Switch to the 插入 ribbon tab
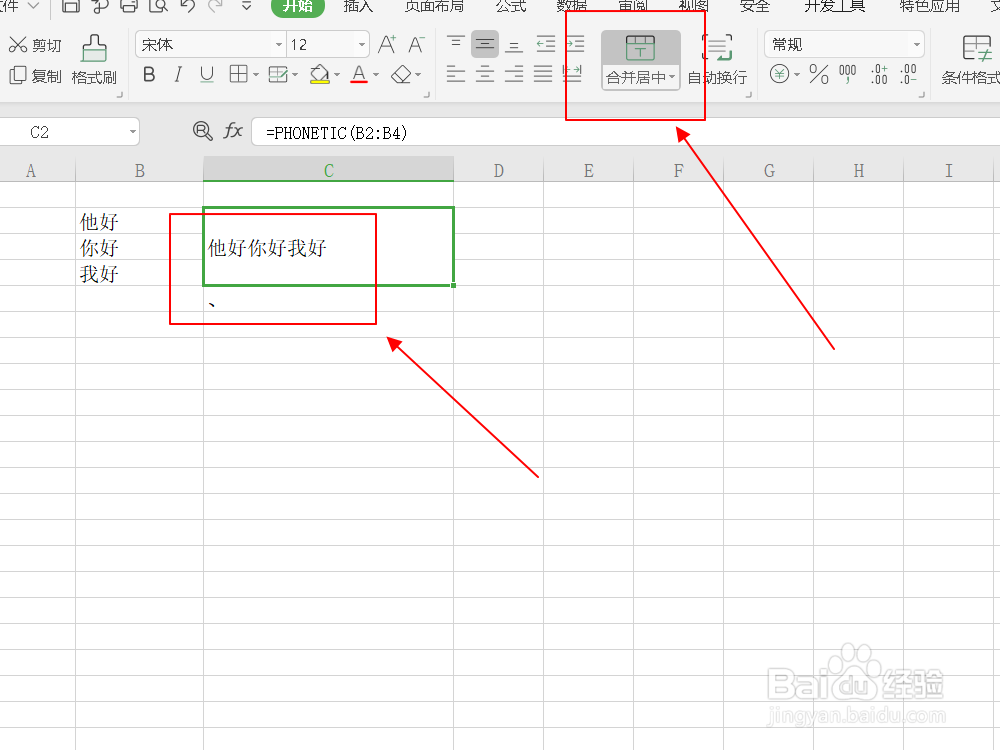This screenshot has height=750, width=1000. click(358, 8)
